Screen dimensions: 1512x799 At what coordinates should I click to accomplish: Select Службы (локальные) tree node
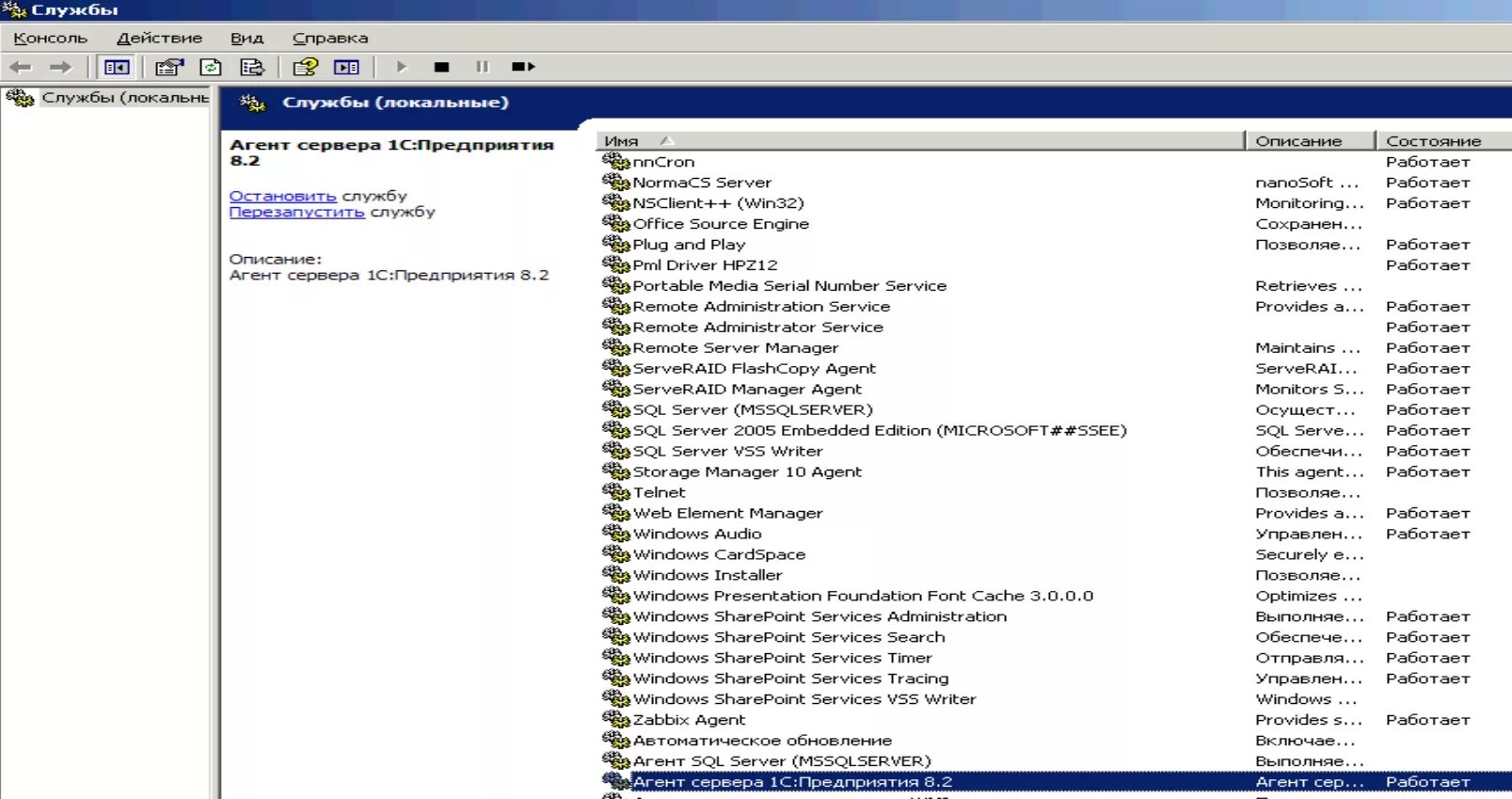click(x=124, y=97)
